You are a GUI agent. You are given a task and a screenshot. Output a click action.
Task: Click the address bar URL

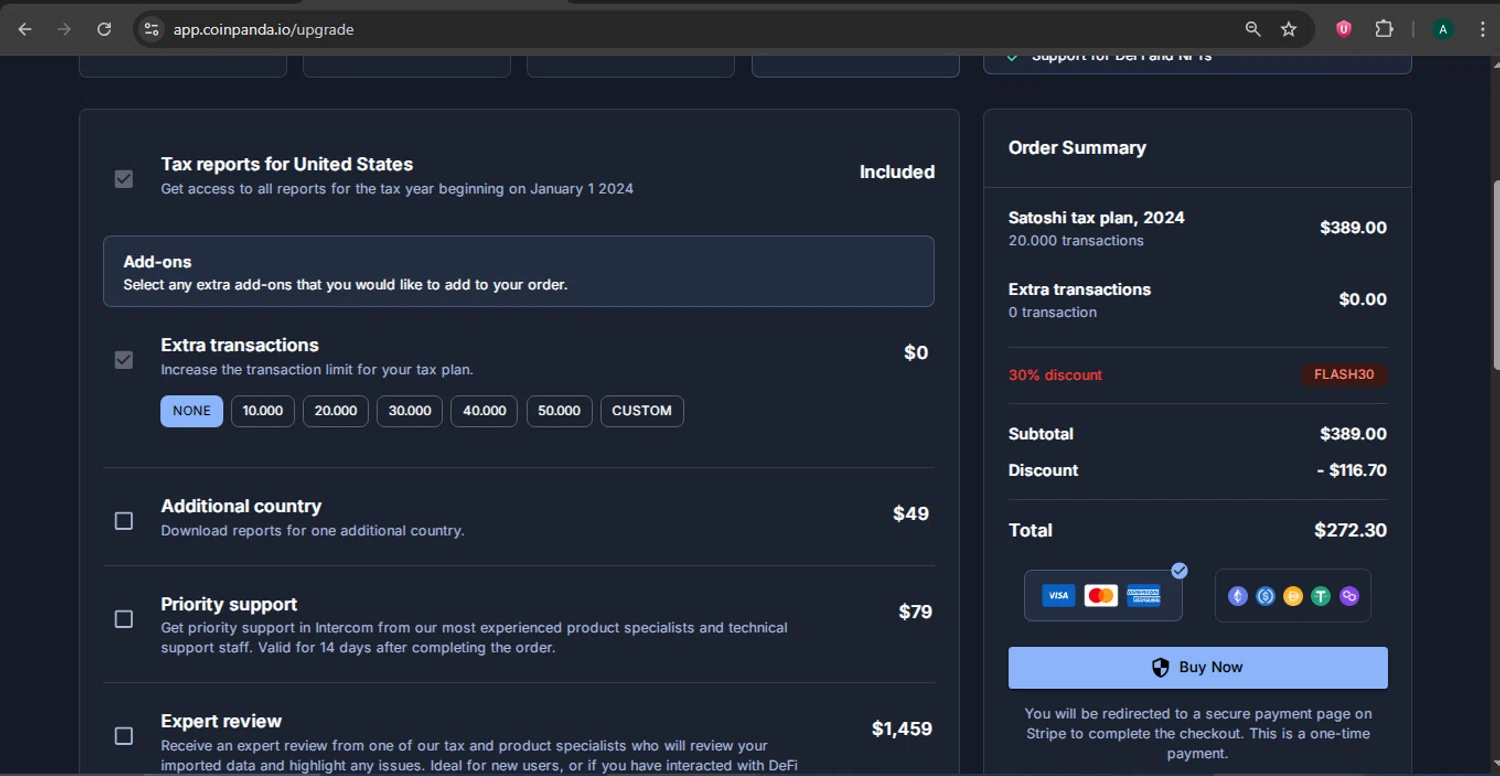click(264, 30)
